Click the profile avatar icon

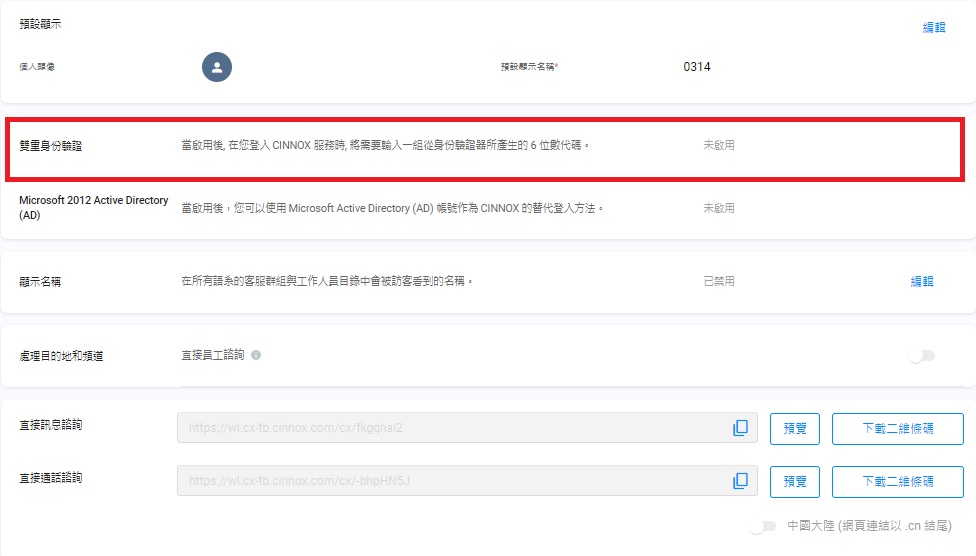pos(217,67)
